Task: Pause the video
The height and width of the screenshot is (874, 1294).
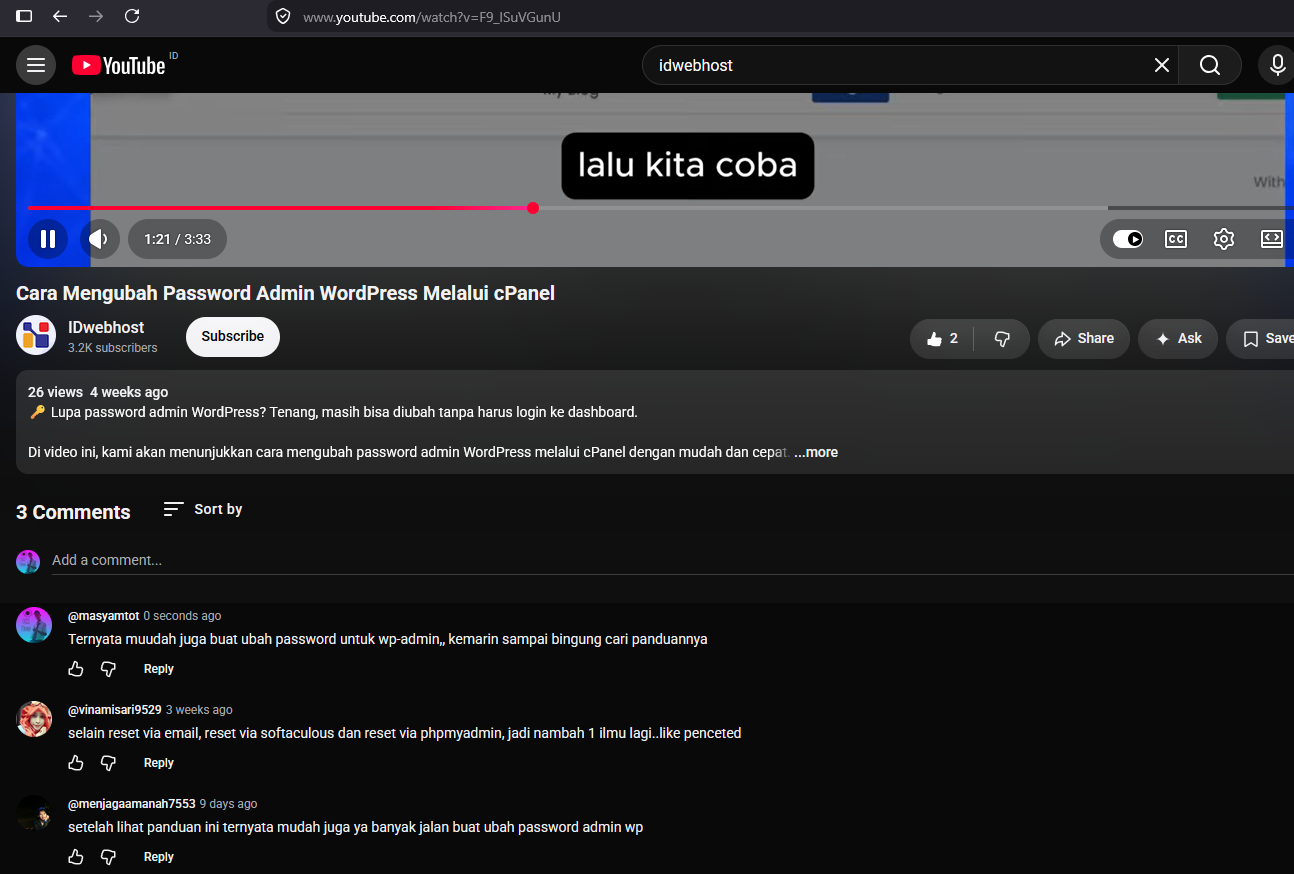Action: point(47,239)
